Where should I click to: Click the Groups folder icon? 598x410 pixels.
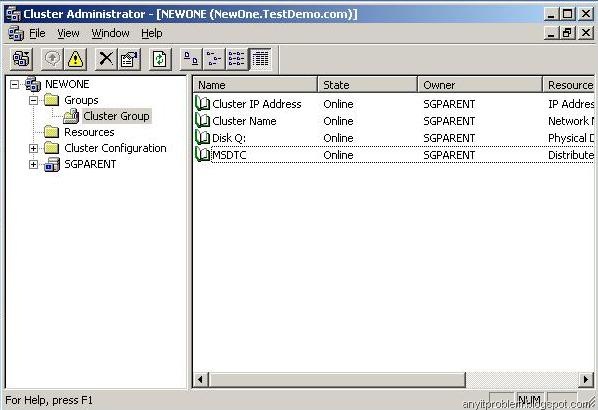(51, 100)
